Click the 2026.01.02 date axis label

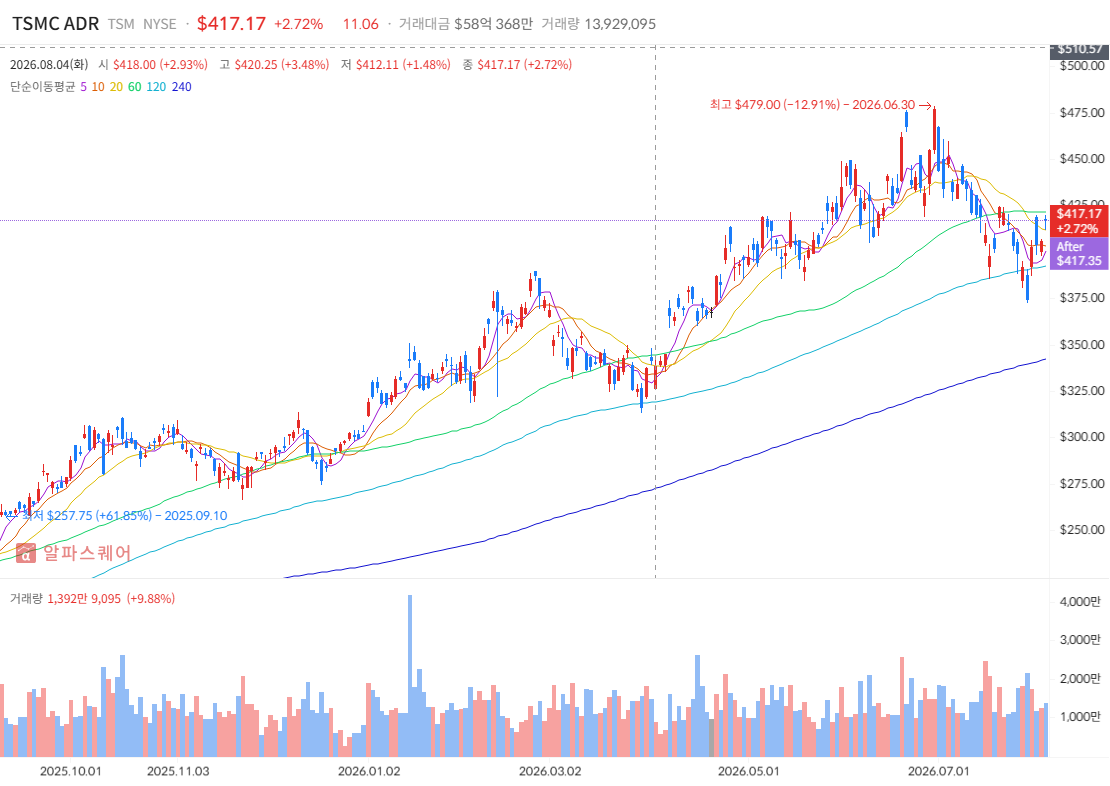point(369,770)
